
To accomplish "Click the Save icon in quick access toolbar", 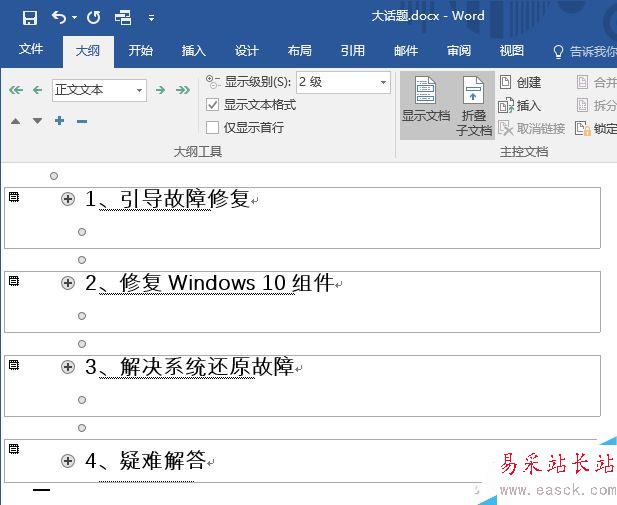I will pos(30,18).
